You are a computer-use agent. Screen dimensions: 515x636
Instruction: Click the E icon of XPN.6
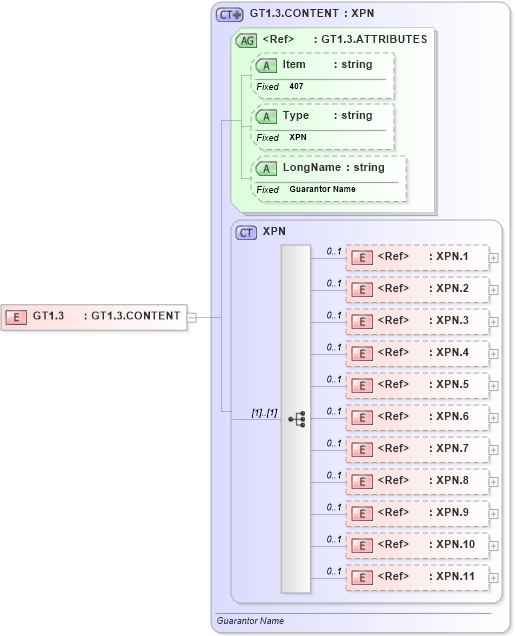point(362,418)
